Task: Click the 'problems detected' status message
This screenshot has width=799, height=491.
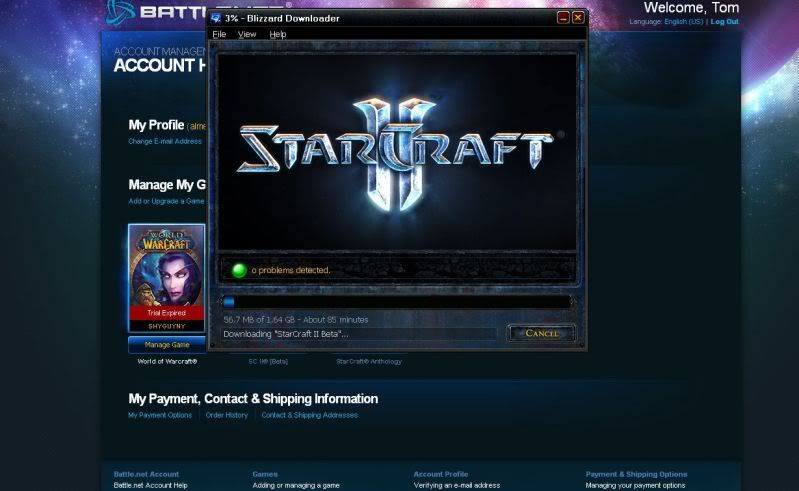Action: [x=291, y=270]
